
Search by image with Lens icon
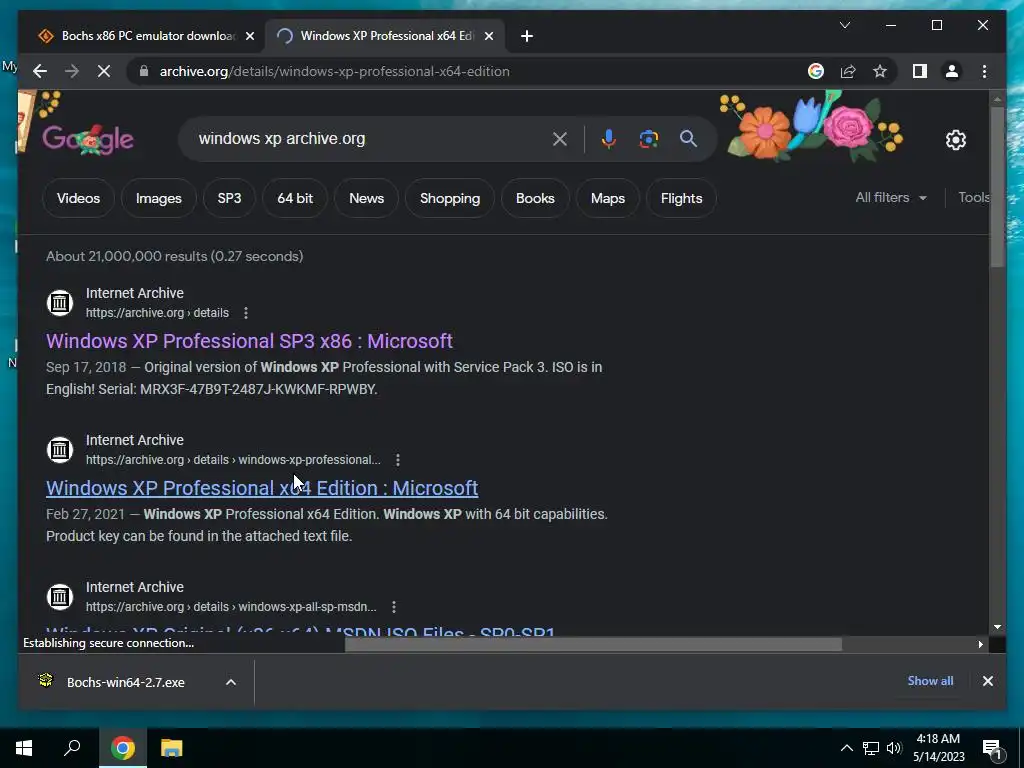pyautogui.click(x=648, y=138)
